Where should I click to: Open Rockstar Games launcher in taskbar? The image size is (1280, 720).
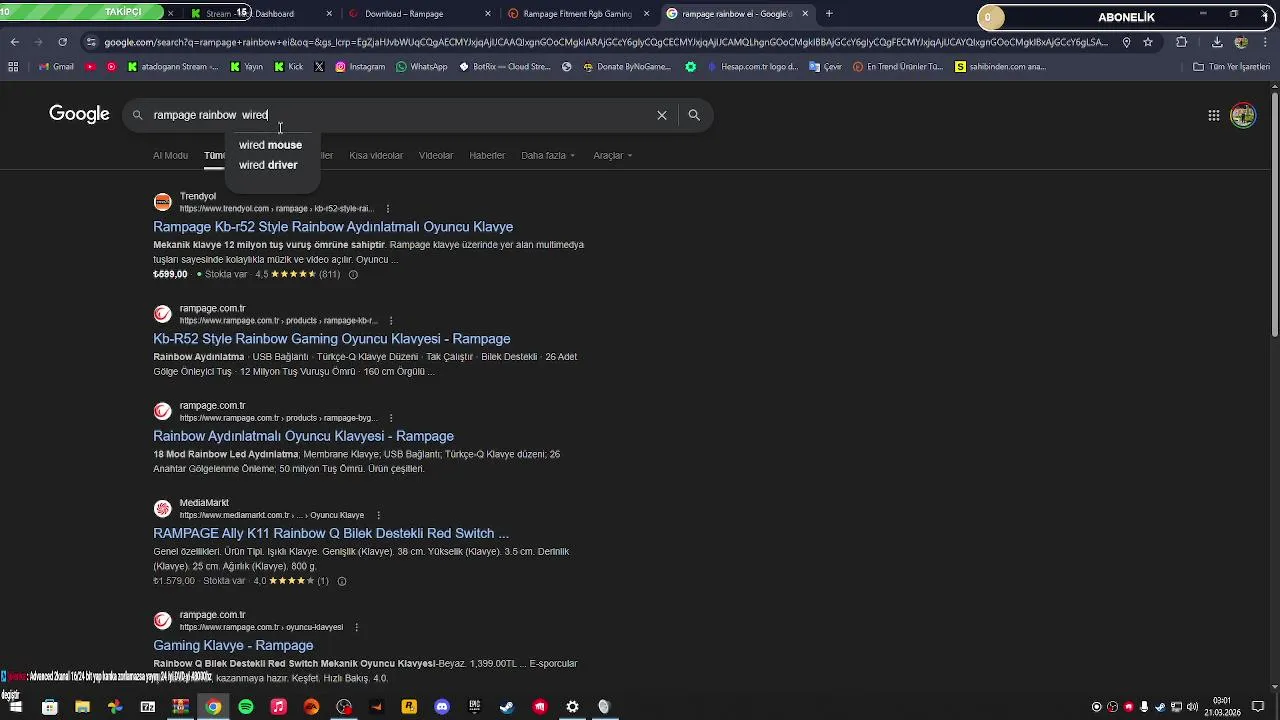click(x=409, y=707)
